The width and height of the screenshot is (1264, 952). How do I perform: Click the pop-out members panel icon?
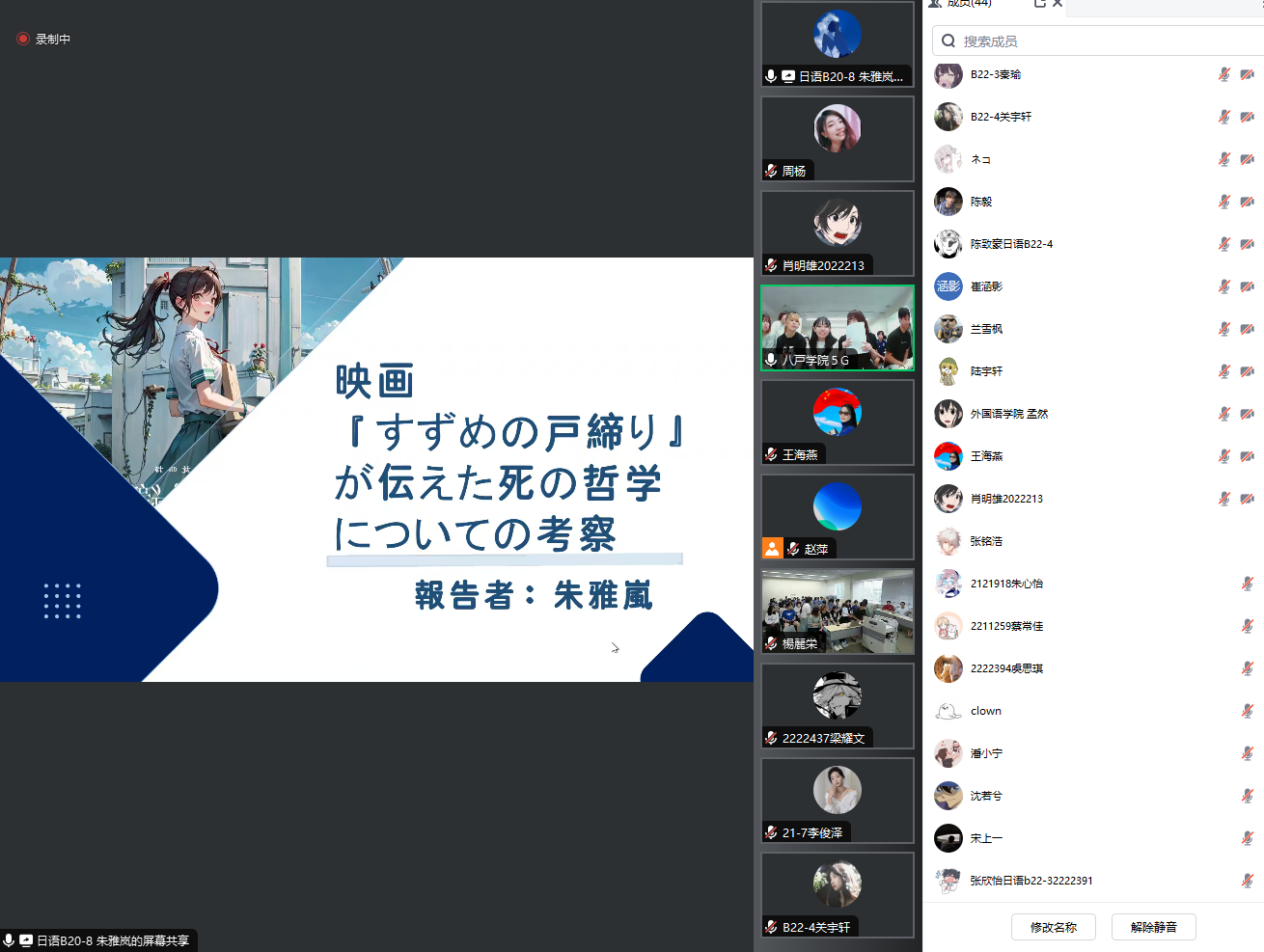coord(1040,4)
